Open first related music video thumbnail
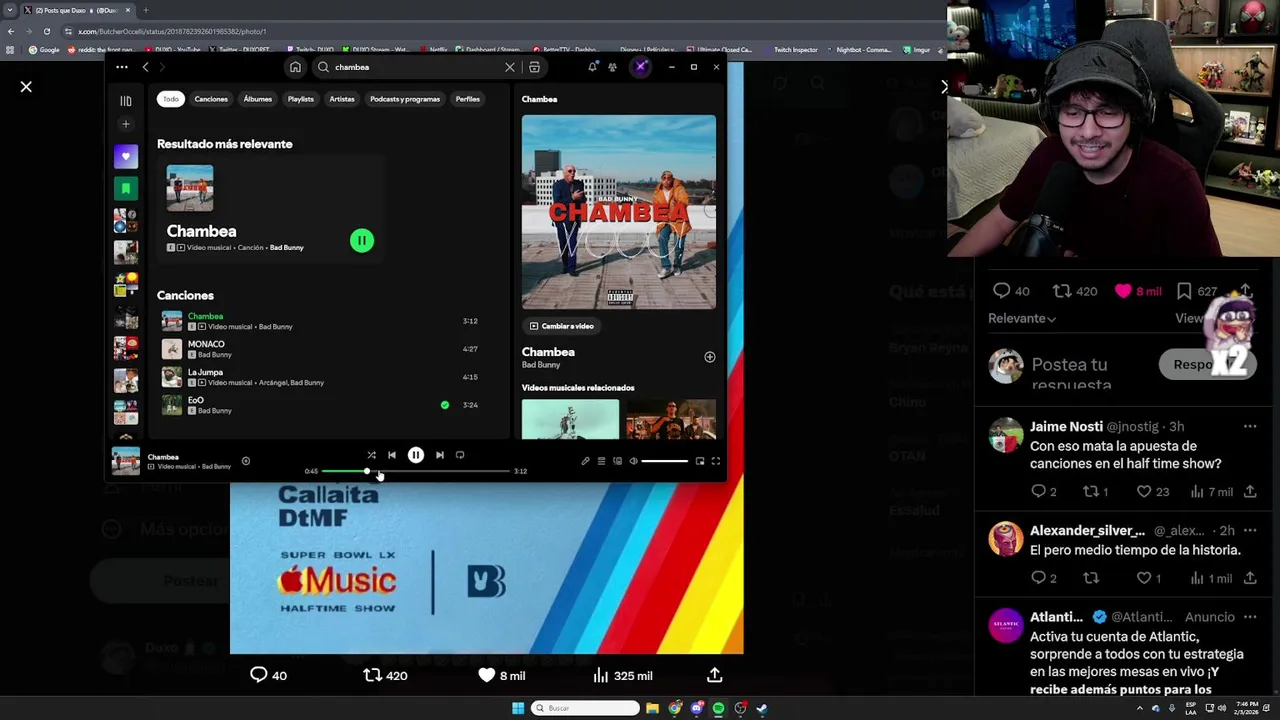 (570, 419)
